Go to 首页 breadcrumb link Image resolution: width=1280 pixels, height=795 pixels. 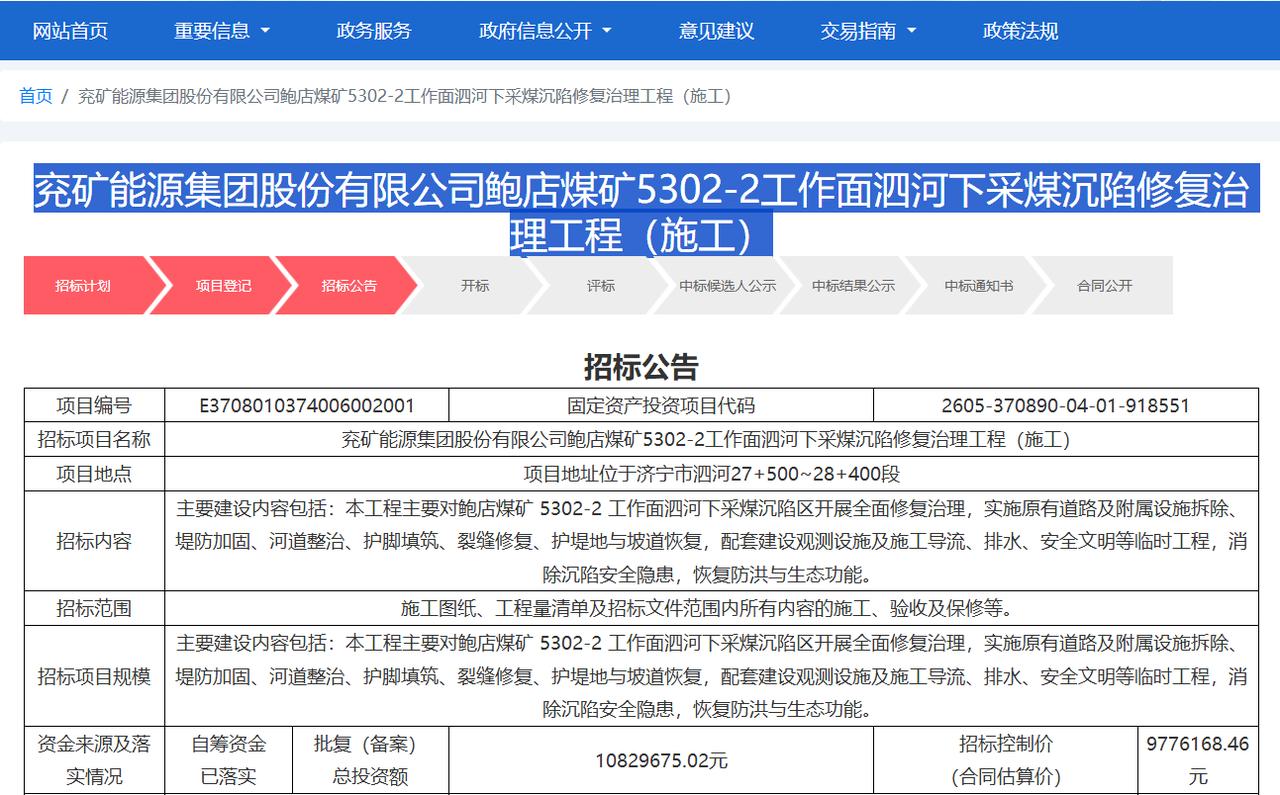pyautogui.click(x=36, y=96)
